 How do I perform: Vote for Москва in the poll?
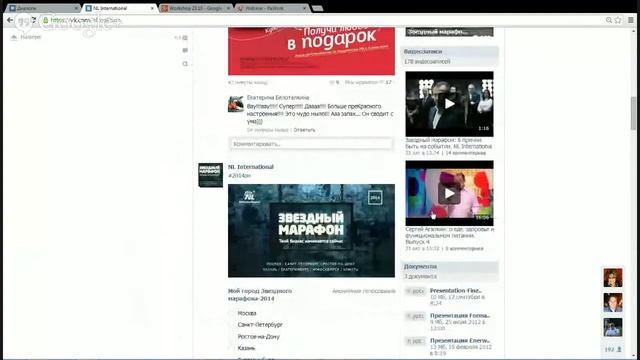247,313
